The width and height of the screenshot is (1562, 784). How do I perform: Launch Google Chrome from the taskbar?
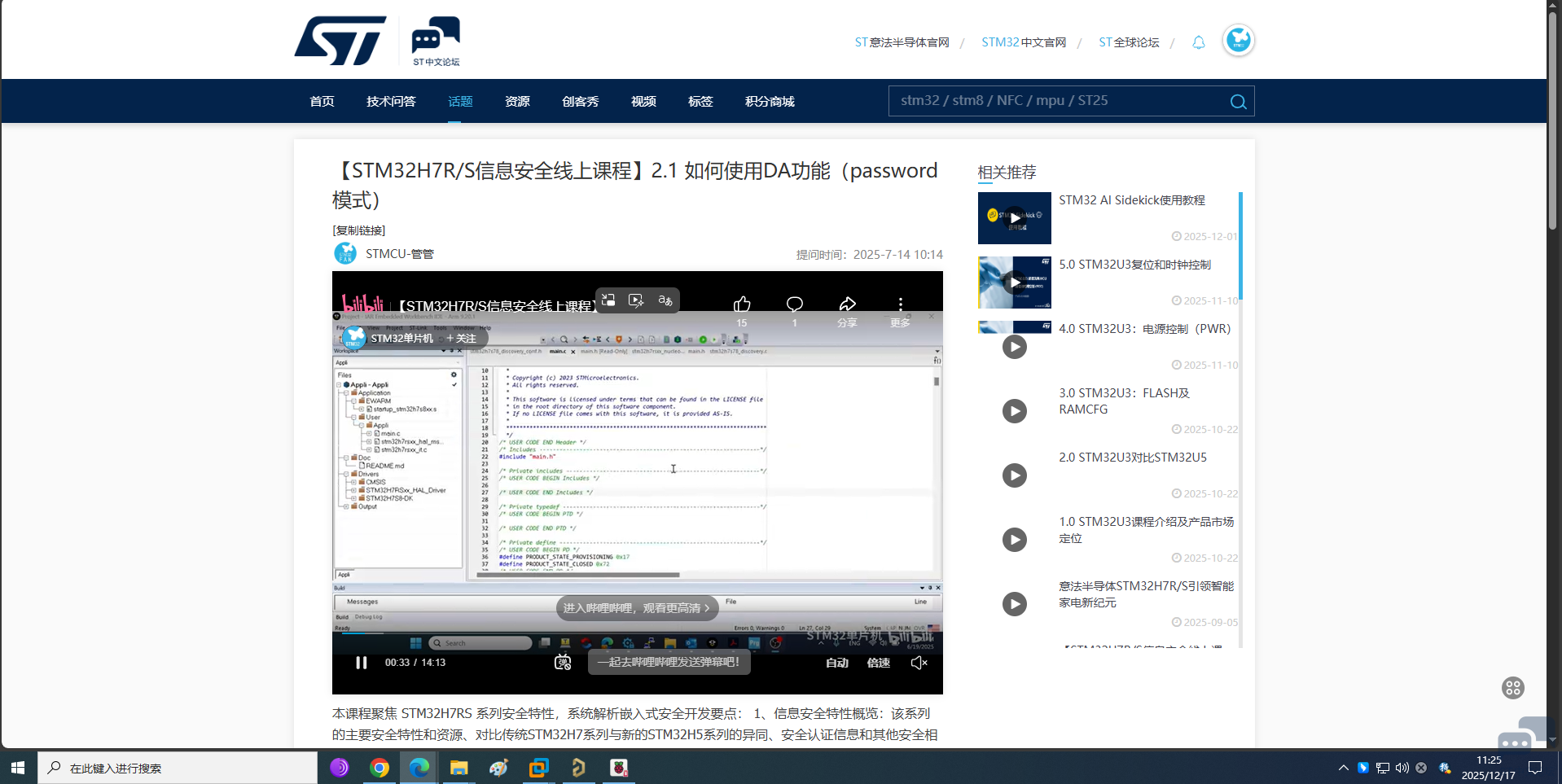coord(380,768)
